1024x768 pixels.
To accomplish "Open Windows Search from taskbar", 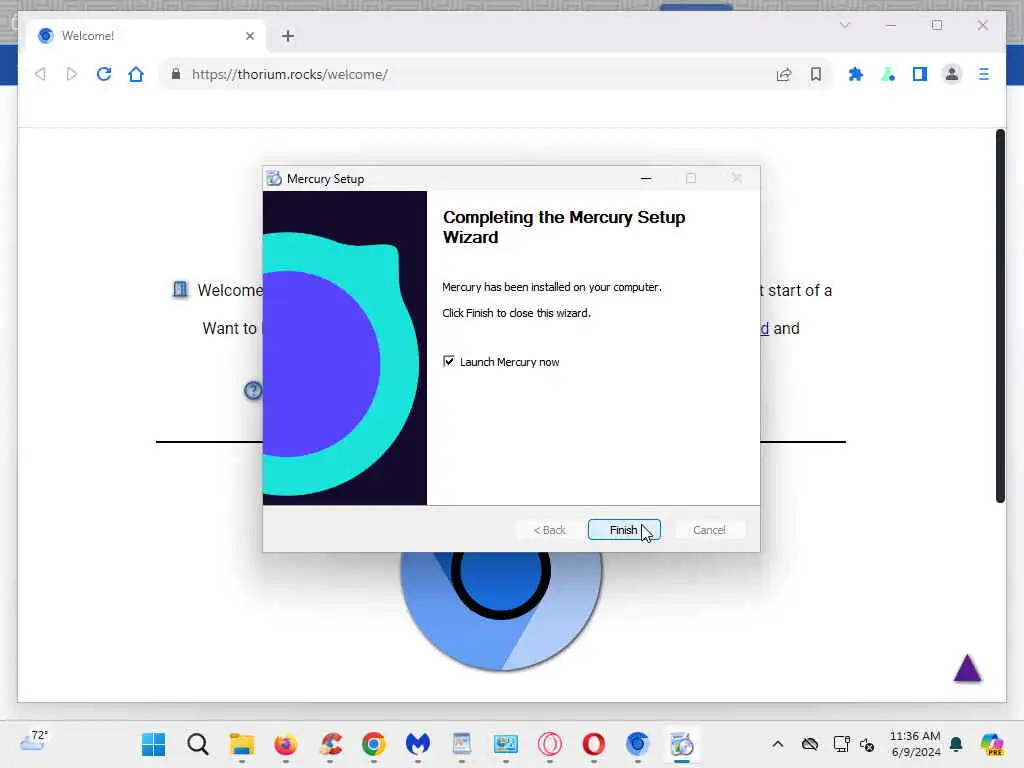I will 197,744.
